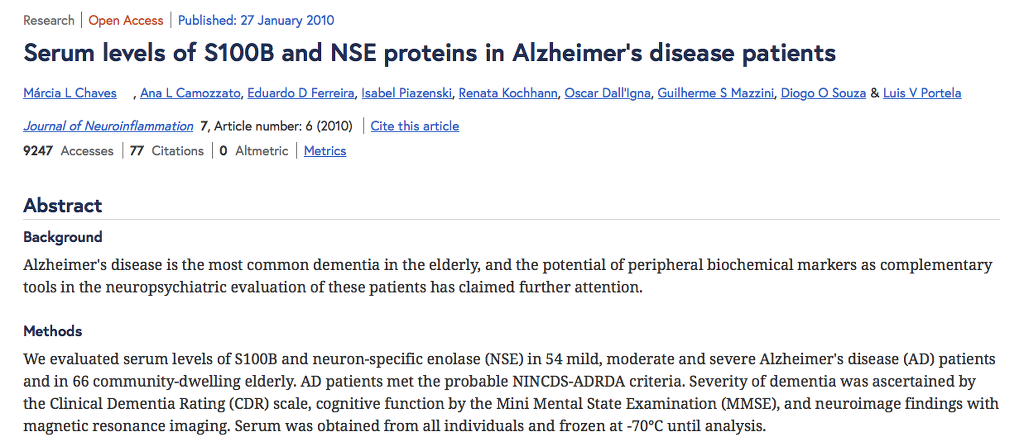The width and height of the screenshot is (1024, 437).
Task: Click the Background subheading
Action: coord(62,237)
